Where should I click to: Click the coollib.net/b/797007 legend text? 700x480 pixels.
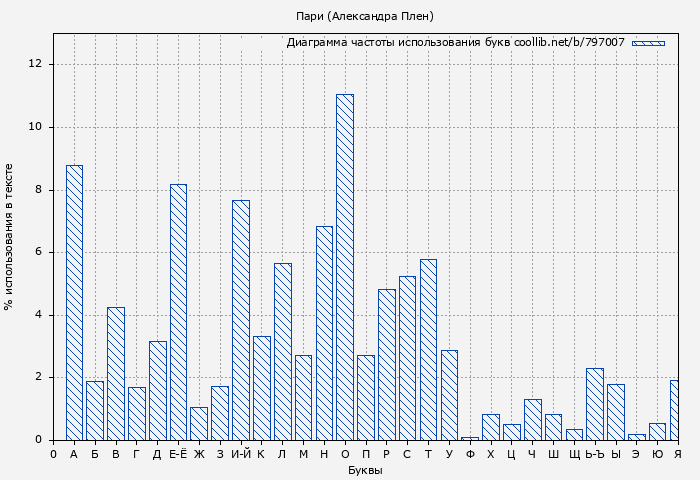tap(455, 43)
